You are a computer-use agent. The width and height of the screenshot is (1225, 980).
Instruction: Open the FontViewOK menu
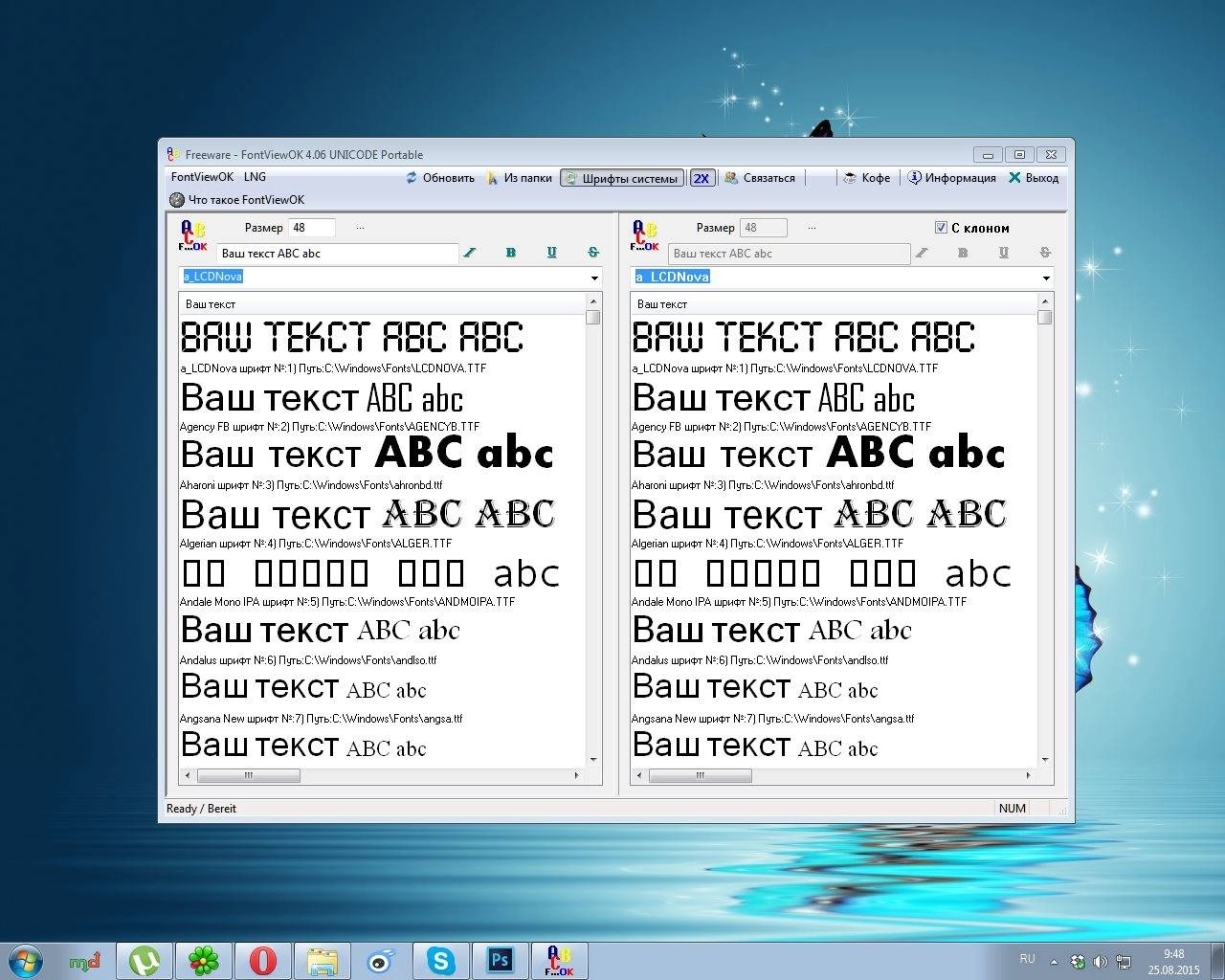coord(202,177)
